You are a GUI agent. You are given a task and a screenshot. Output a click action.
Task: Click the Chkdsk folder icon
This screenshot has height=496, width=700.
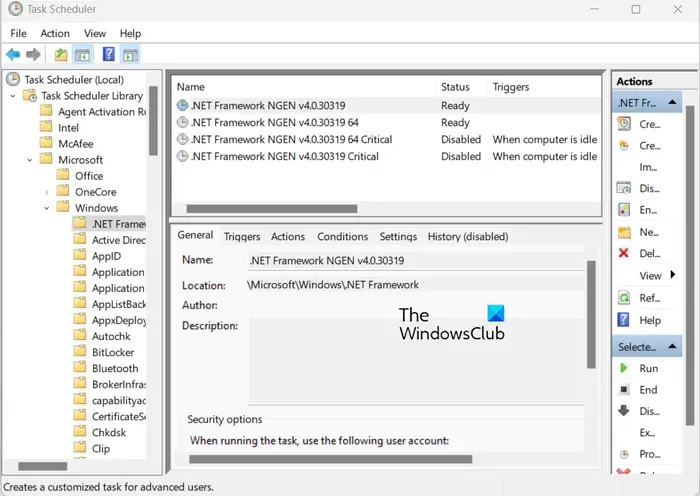click(x=80, y=431)
